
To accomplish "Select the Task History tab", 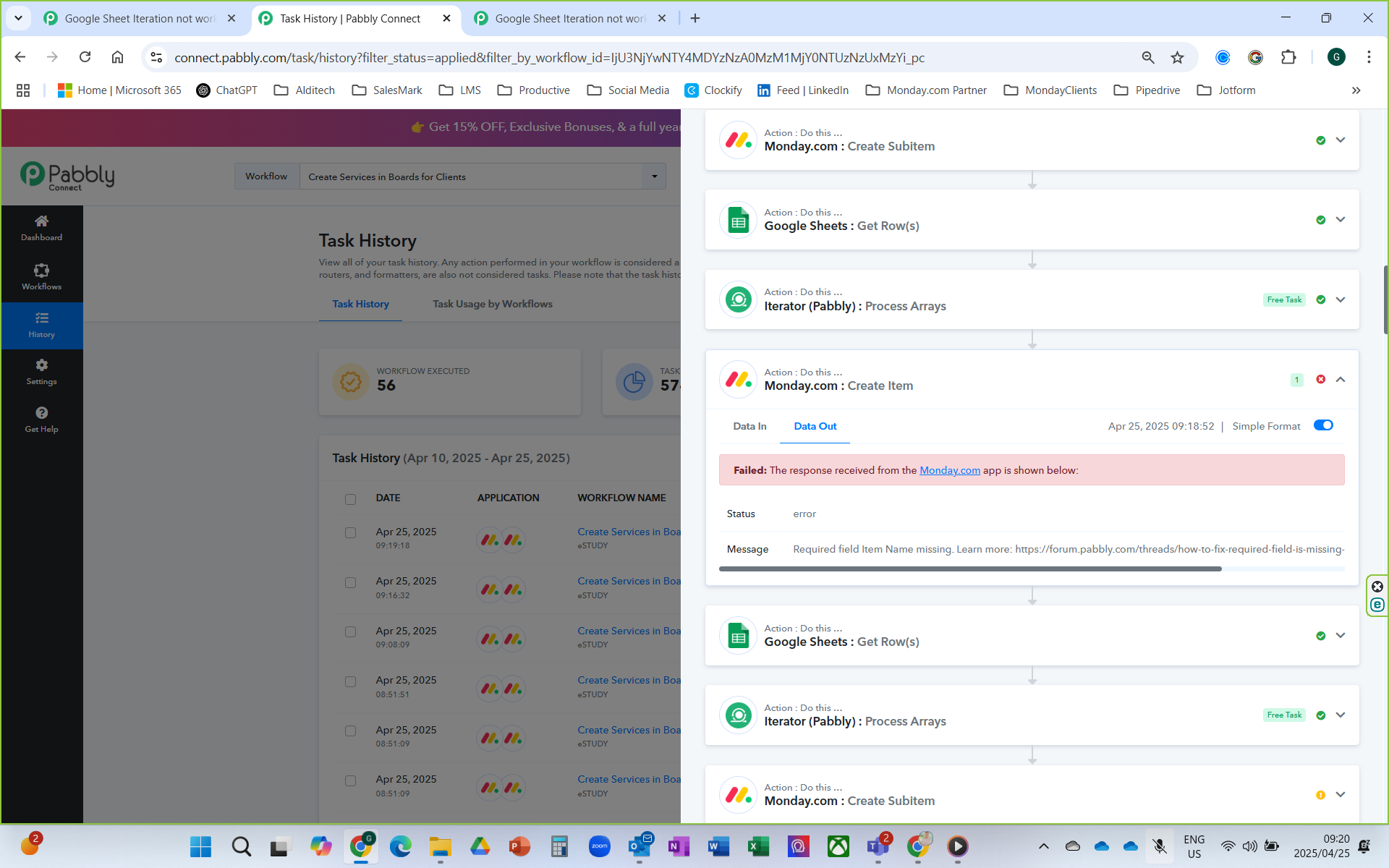I will point(360,304).
